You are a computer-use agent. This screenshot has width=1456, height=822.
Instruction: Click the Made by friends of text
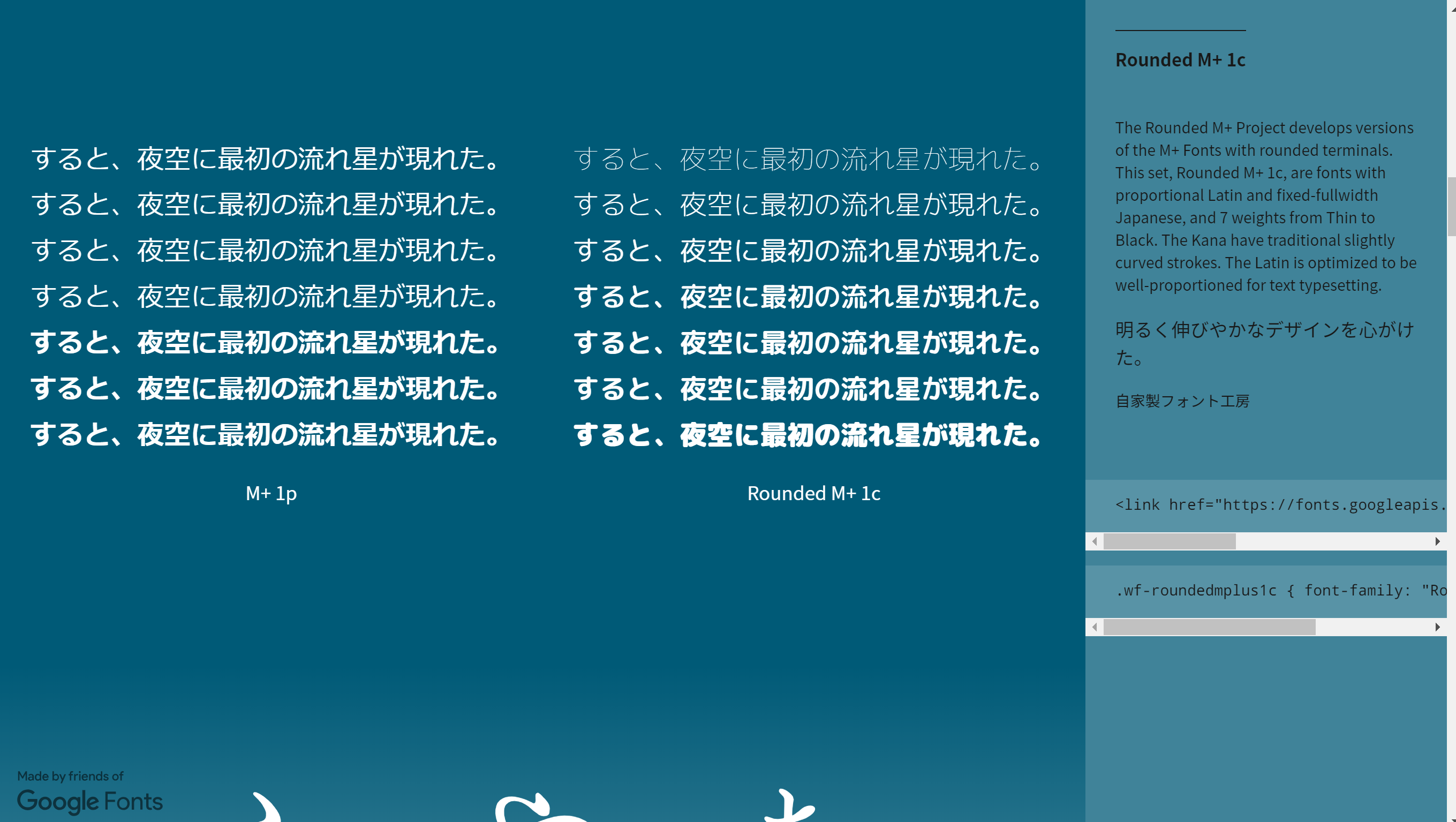(x=70, y=775)
